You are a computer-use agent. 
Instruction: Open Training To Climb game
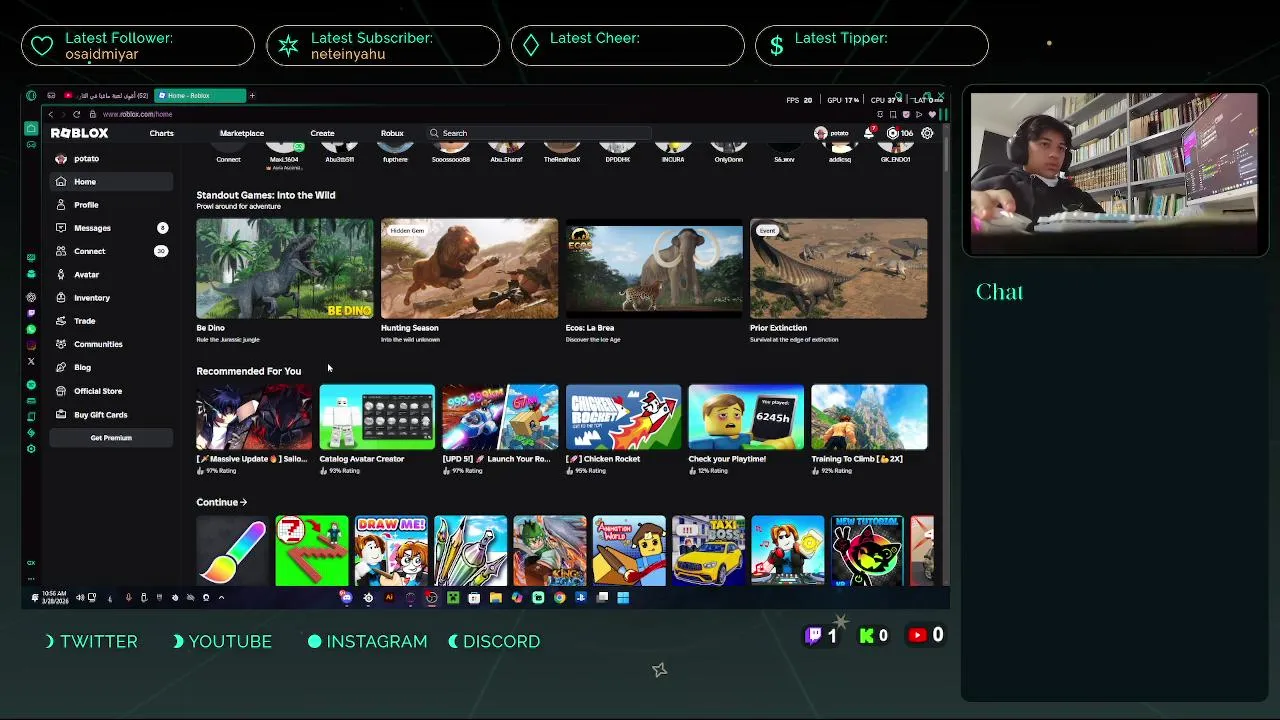pos(869,417)
